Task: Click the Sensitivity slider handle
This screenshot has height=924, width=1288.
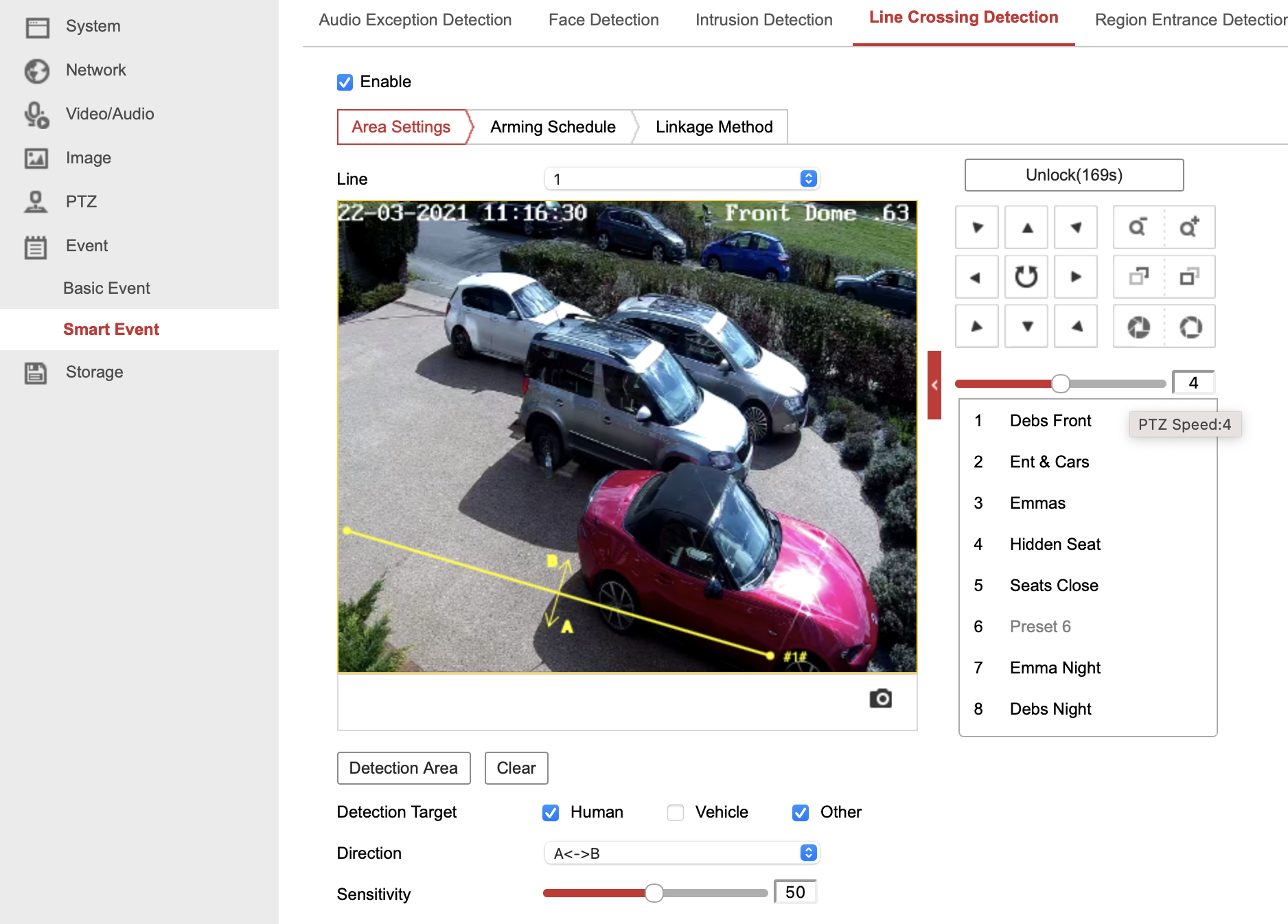Action: [654, 893]
